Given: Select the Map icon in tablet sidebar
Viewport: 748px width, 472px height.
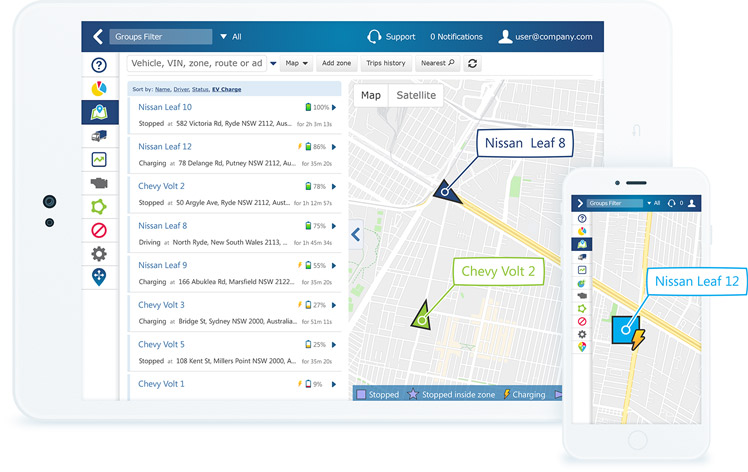Looking at the screenshot, I should coord(99,113).
